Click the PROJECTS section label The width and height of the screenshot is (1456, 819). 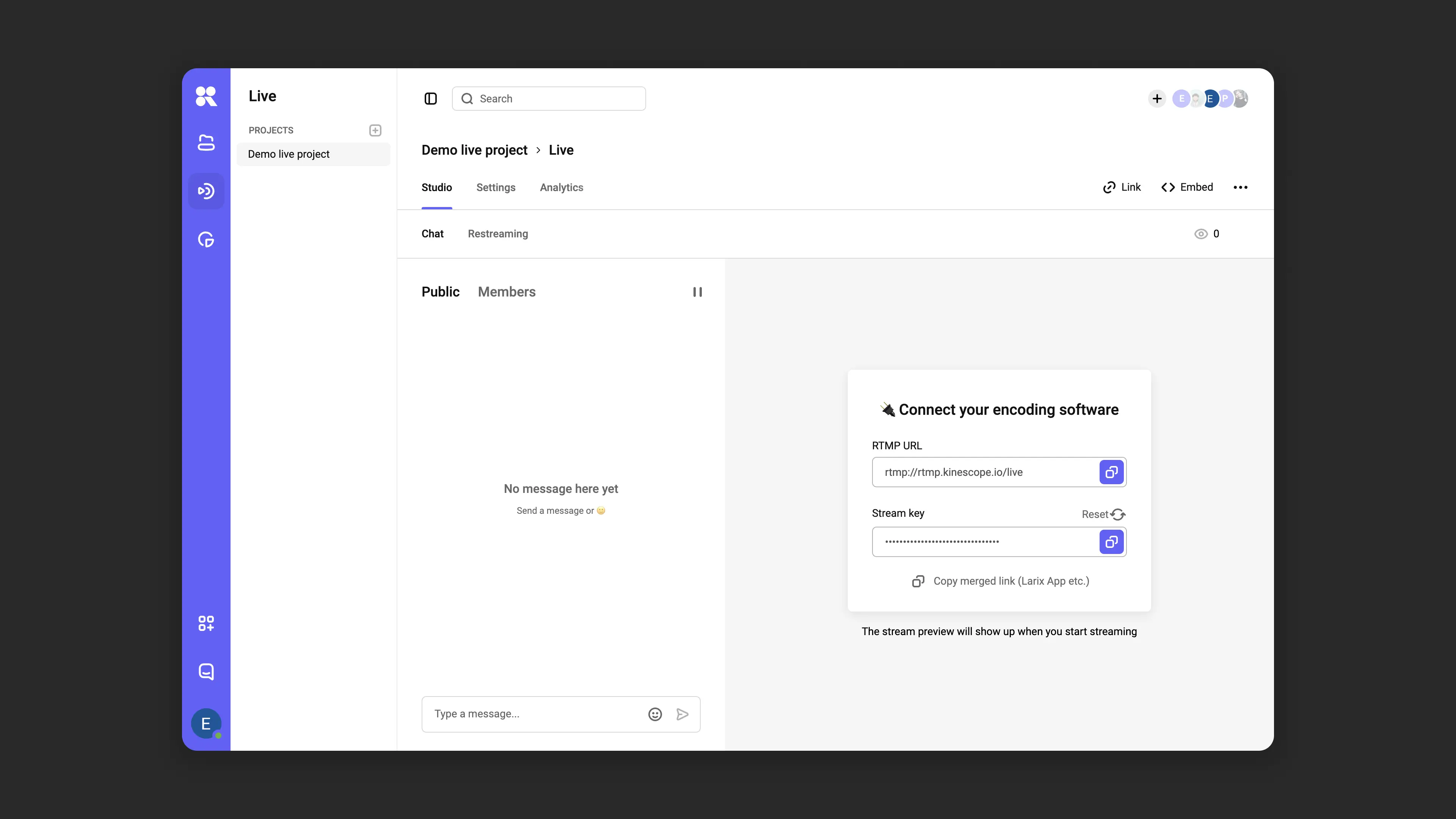point(271,130)
